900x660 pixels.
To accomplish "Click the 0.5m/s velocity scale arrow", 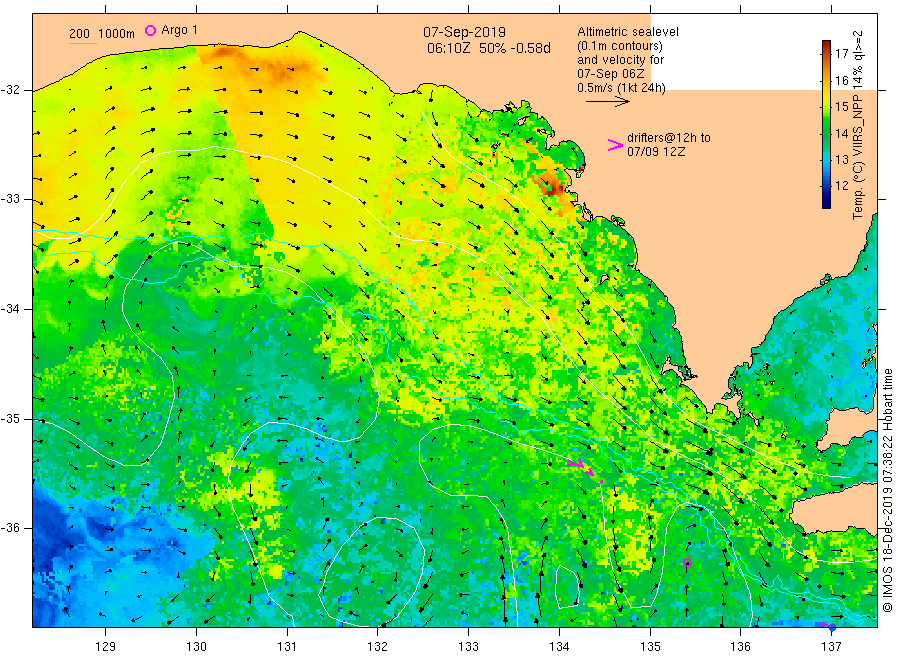I will pyautogui.click(x=607, y=102).
